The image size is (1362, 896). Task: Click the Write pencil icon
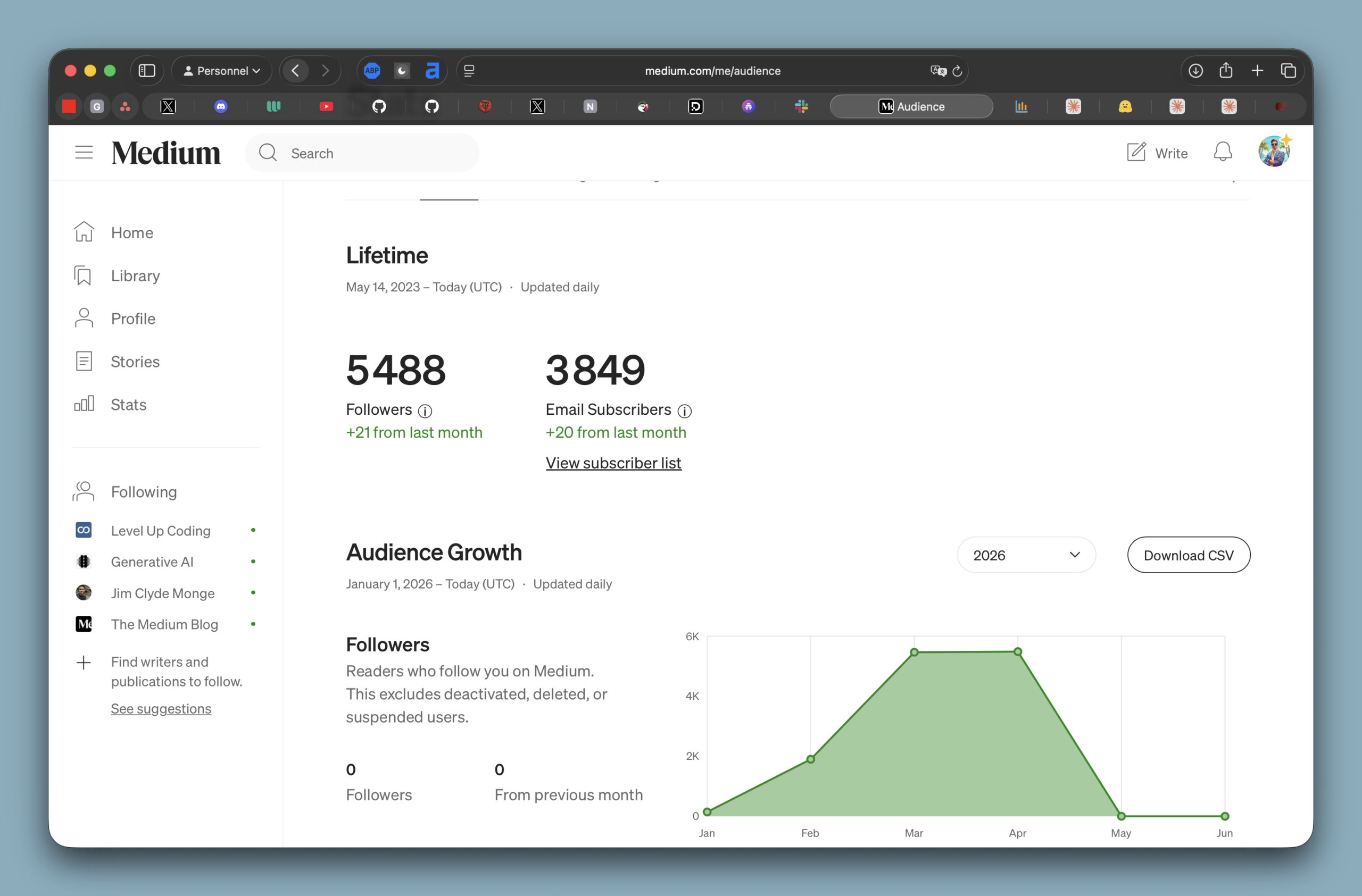pyautogui.click(x=1136, y=153)
